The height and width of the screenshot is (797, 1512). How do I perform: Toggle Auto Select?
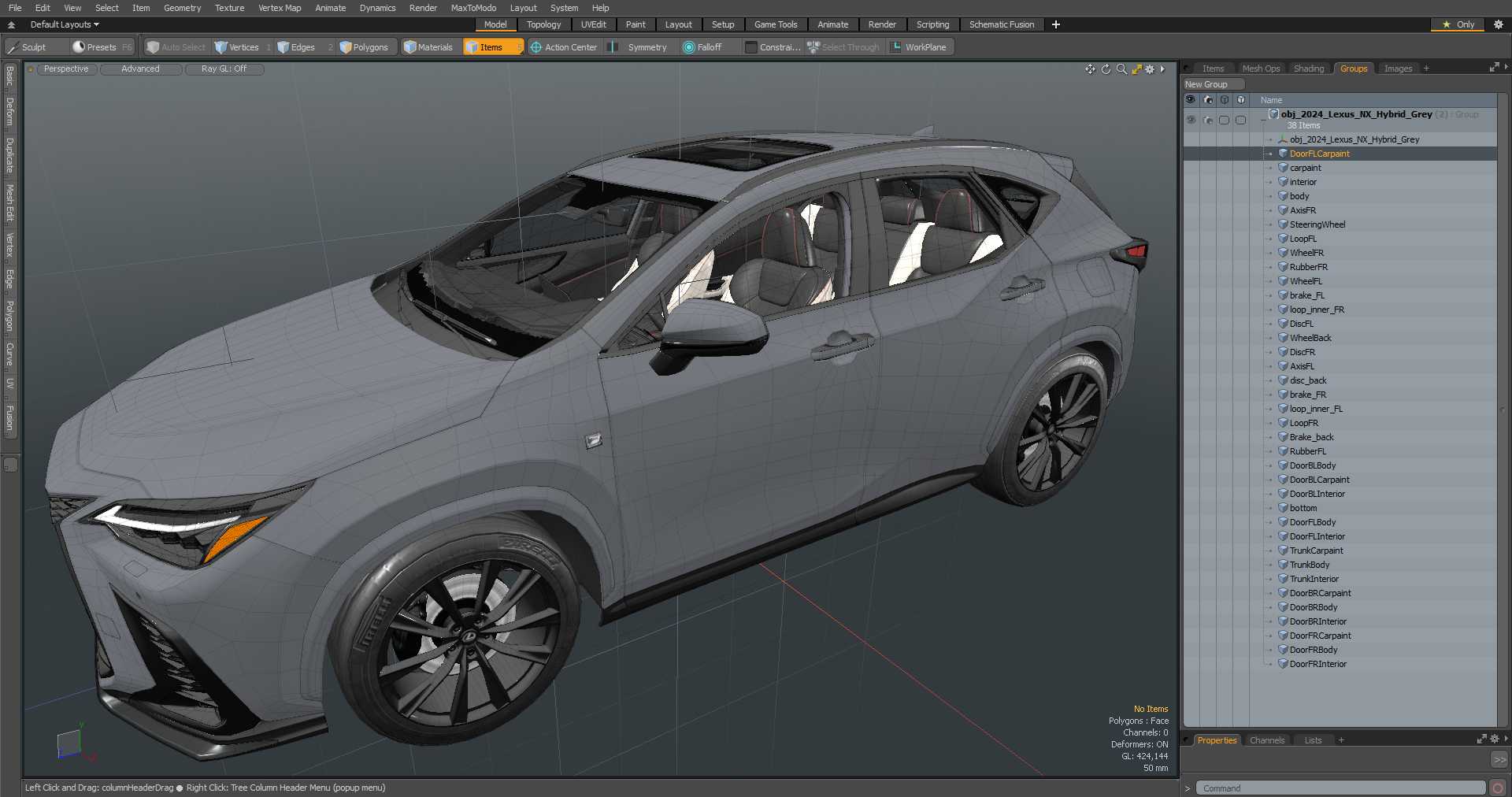click(176, 47)
